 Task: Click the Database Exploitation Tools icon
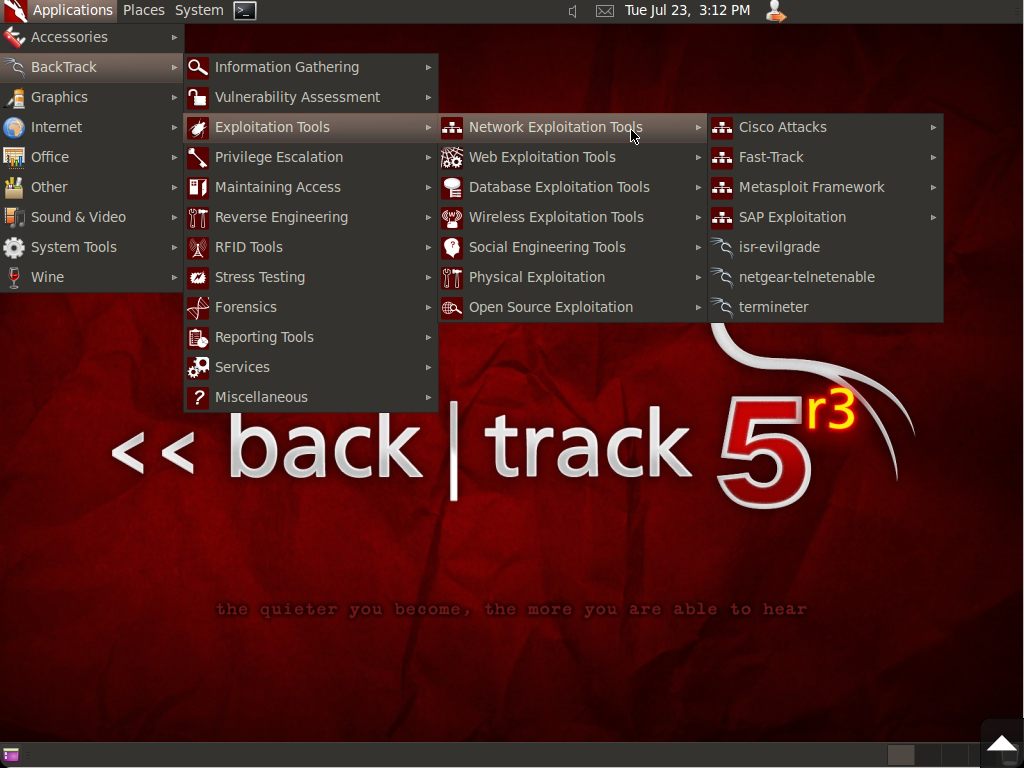[x=452, y=187]
